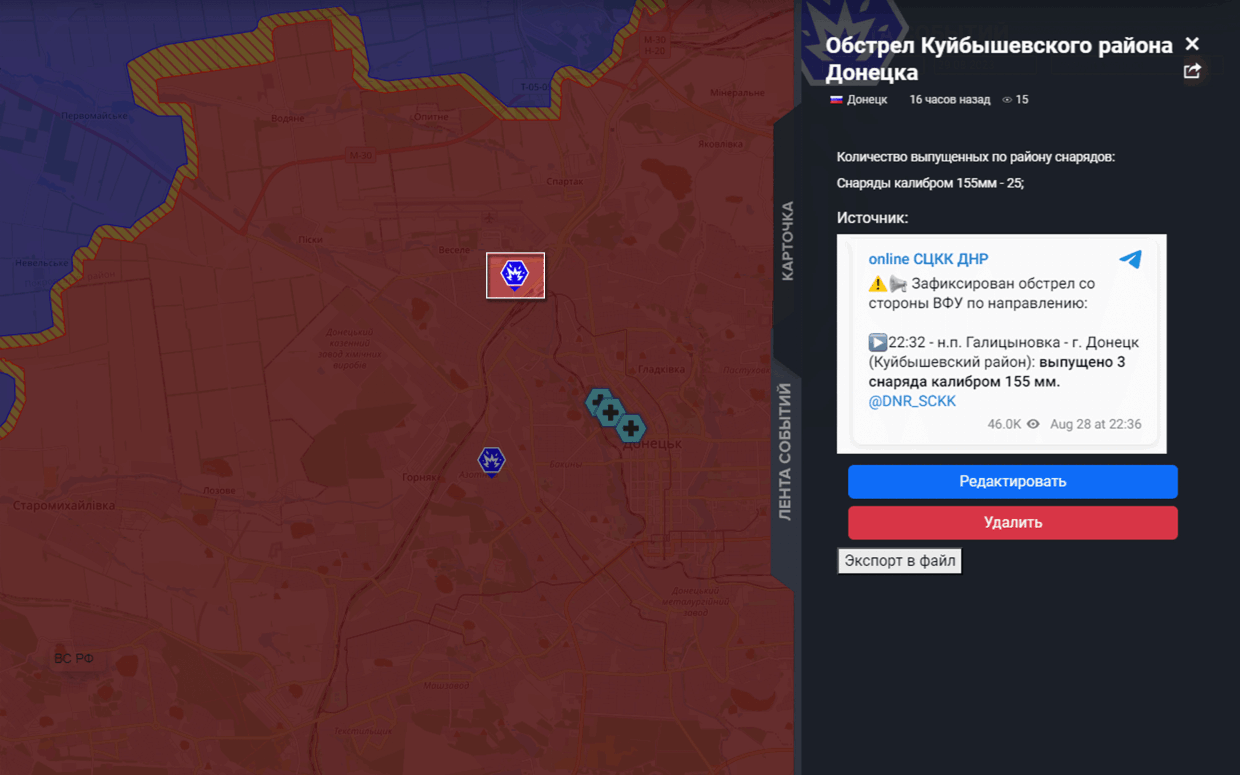Click the 46.0K view count in post

[1004, 424]
